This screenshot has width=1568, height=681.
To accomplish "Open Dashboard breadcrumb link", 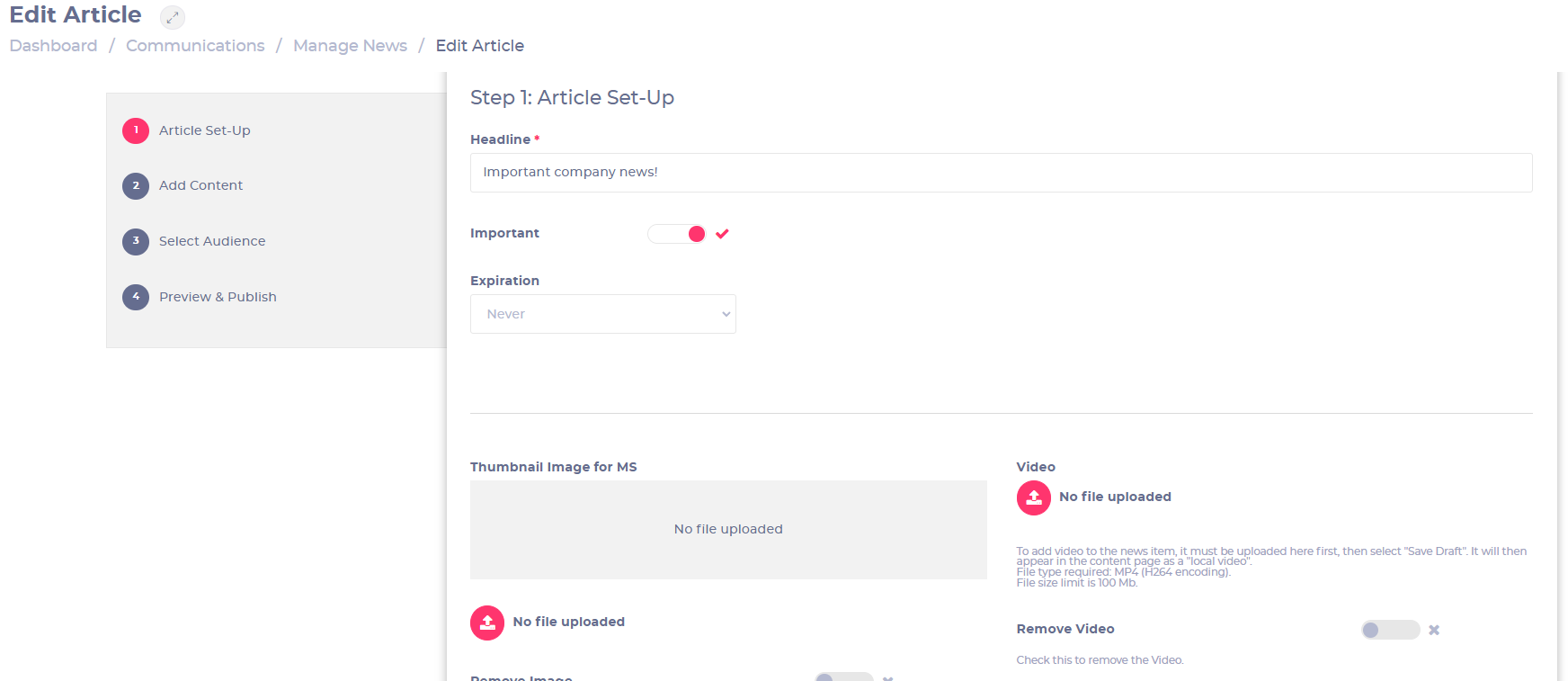I will 53,46.
